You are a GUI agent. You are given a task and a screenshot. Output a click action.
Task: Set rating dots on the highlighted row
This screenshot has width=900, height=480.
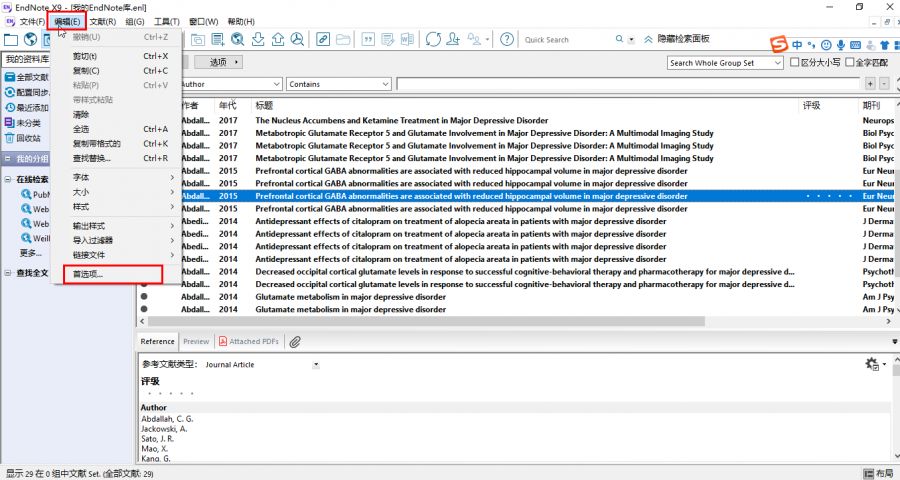coord(829,196)
